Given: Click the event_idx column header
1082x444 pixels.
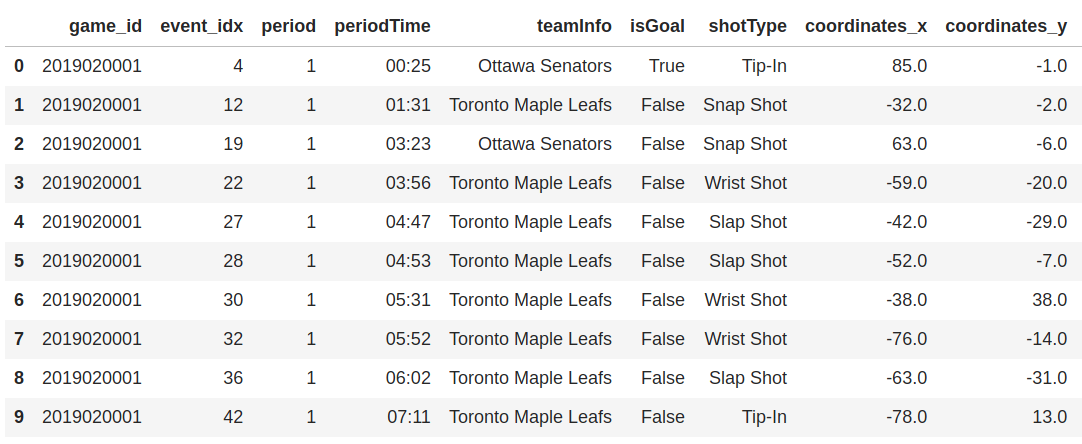Looking at the screenshot, I should (201, 26).
